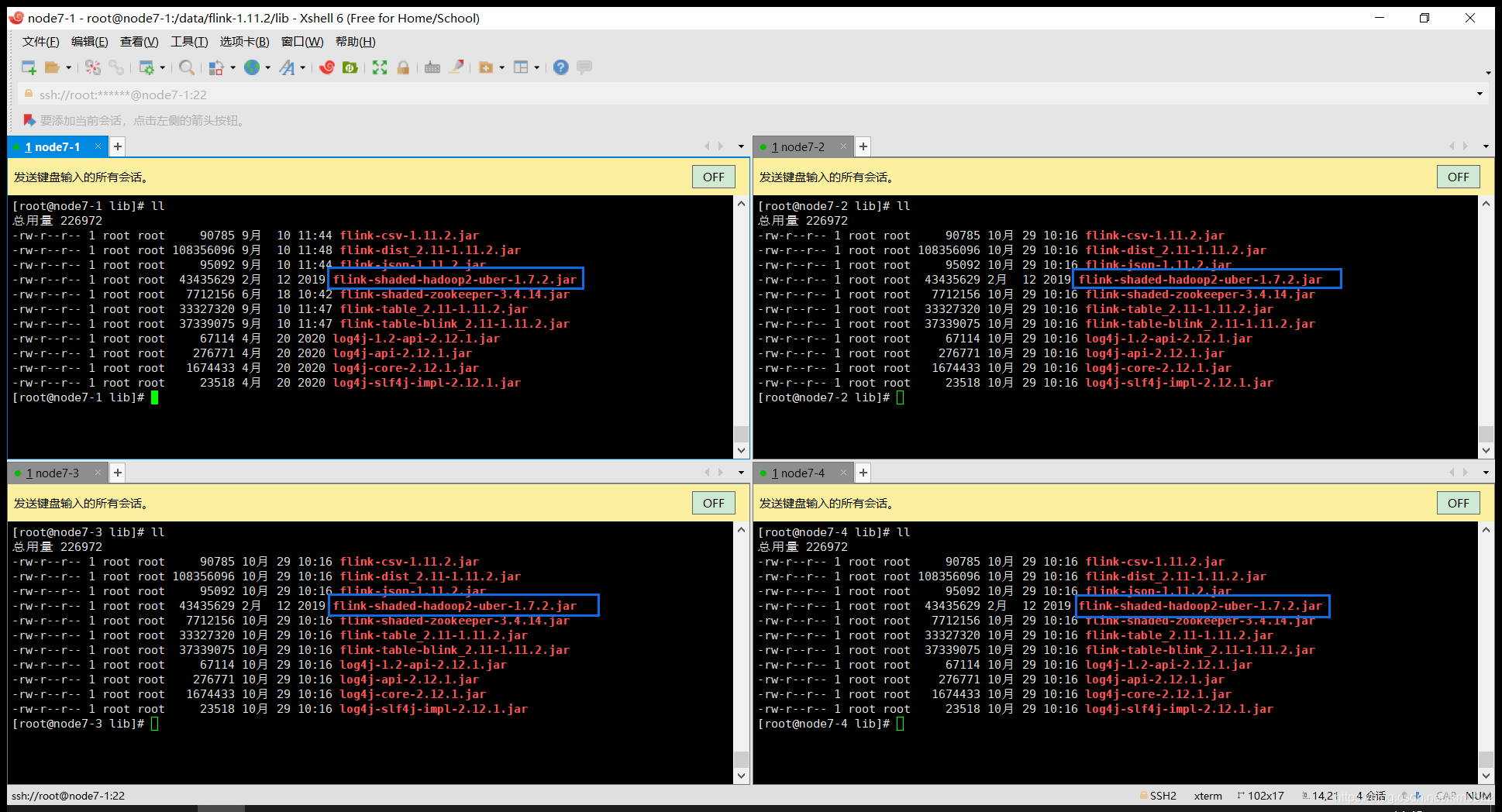Click the chat bubble toolbar icon
The width and height of the screenshot is (1502, 812).
(584, 67)
